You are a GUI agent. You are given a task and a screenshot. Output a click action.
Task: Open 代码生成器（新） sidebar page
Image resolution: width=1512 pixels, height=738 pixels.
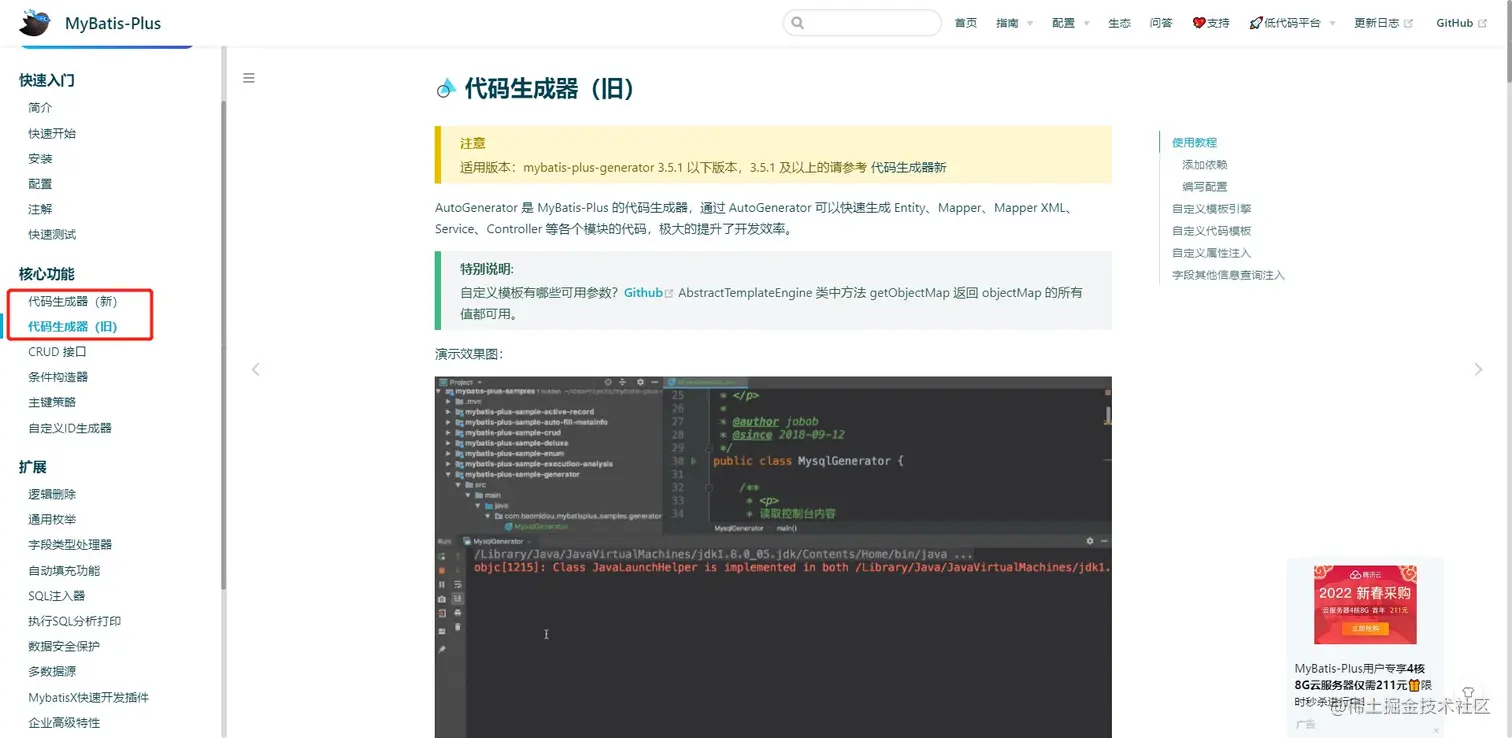[73, 301]
